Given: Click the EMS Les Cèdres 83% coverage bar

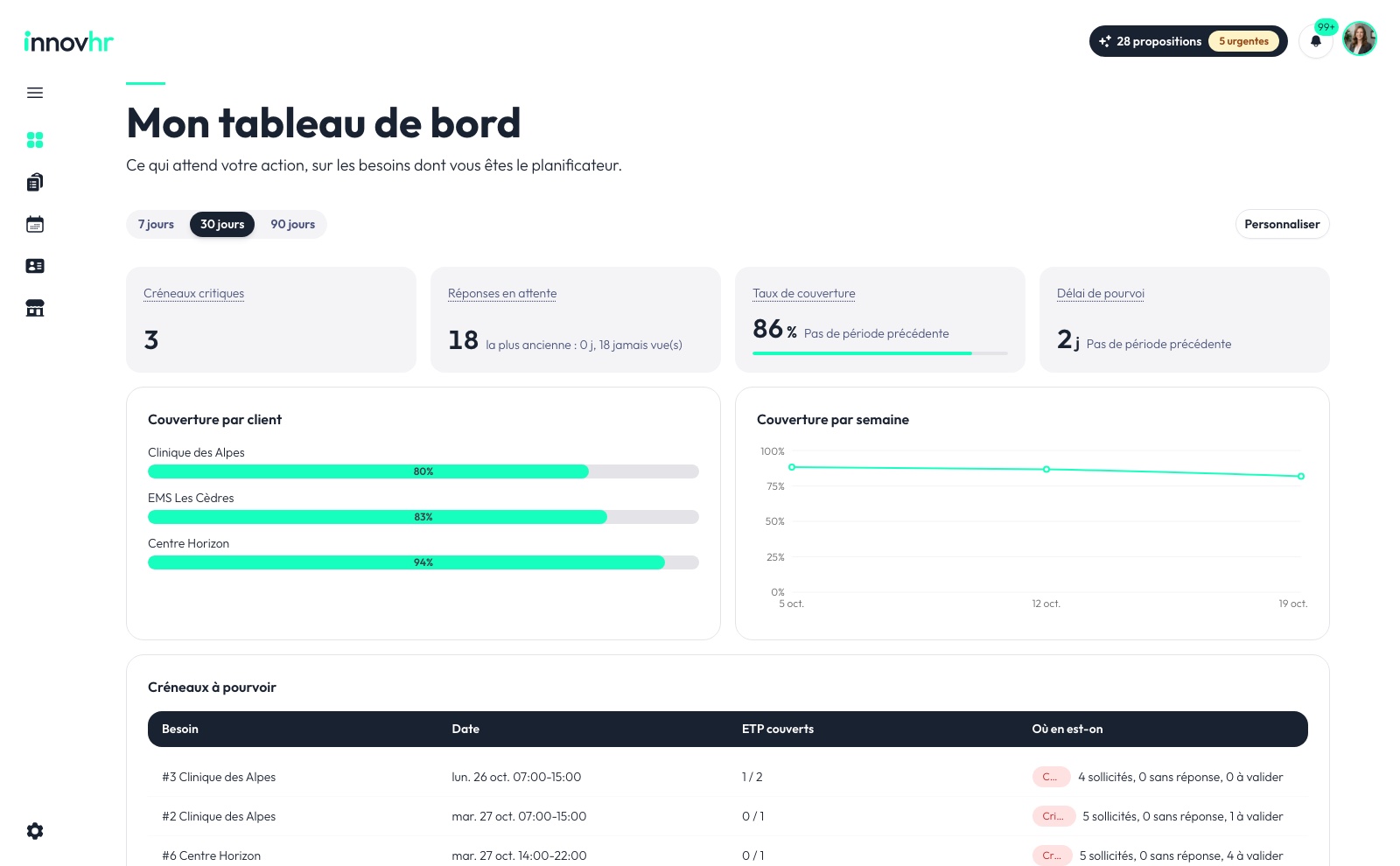Looking at the screenshot, I should (x=423, y=517).
